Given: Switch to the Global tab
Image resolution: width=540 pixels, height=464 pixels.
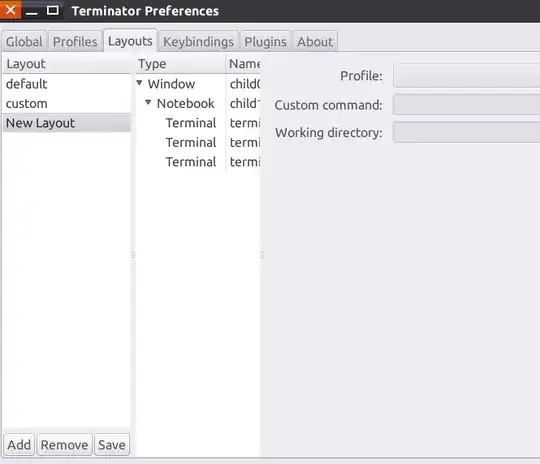Looking at the screenshot, I should pyautogui.click(x=24, y=42).
